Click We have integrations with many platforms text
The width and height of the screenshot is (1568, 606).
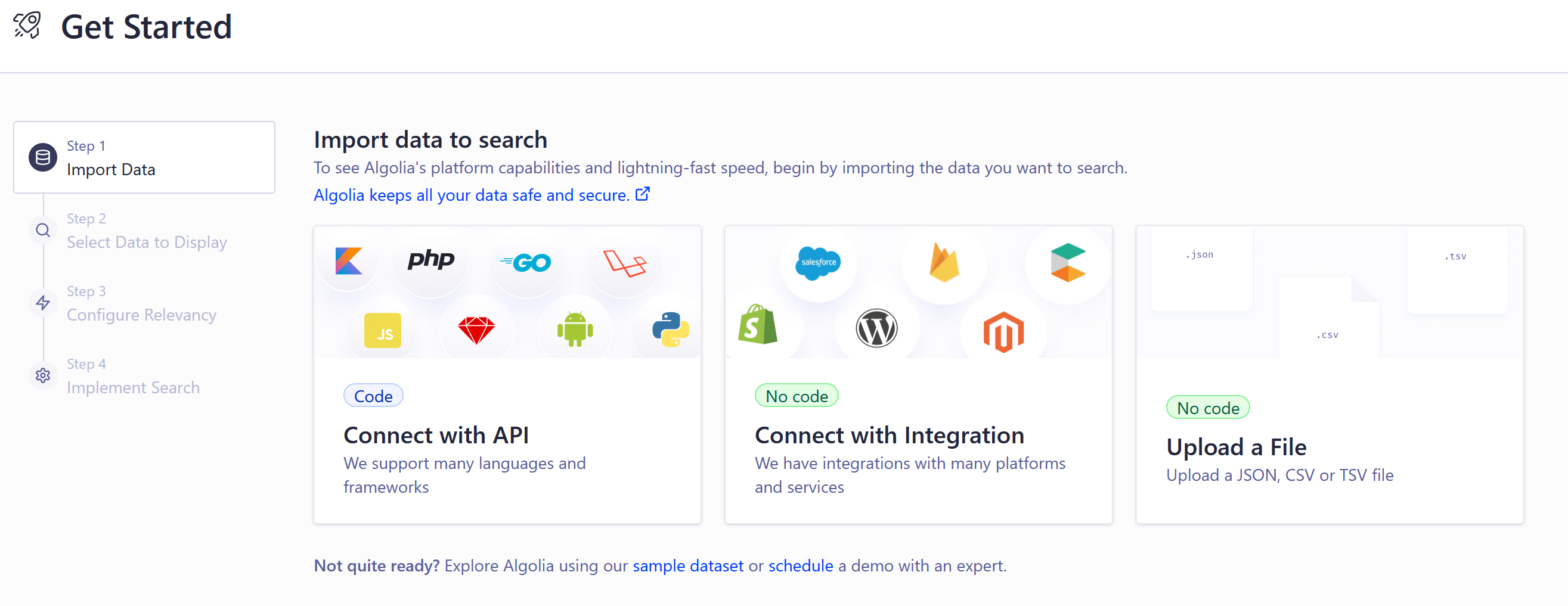pyautogui.click(x=910, y=475)
